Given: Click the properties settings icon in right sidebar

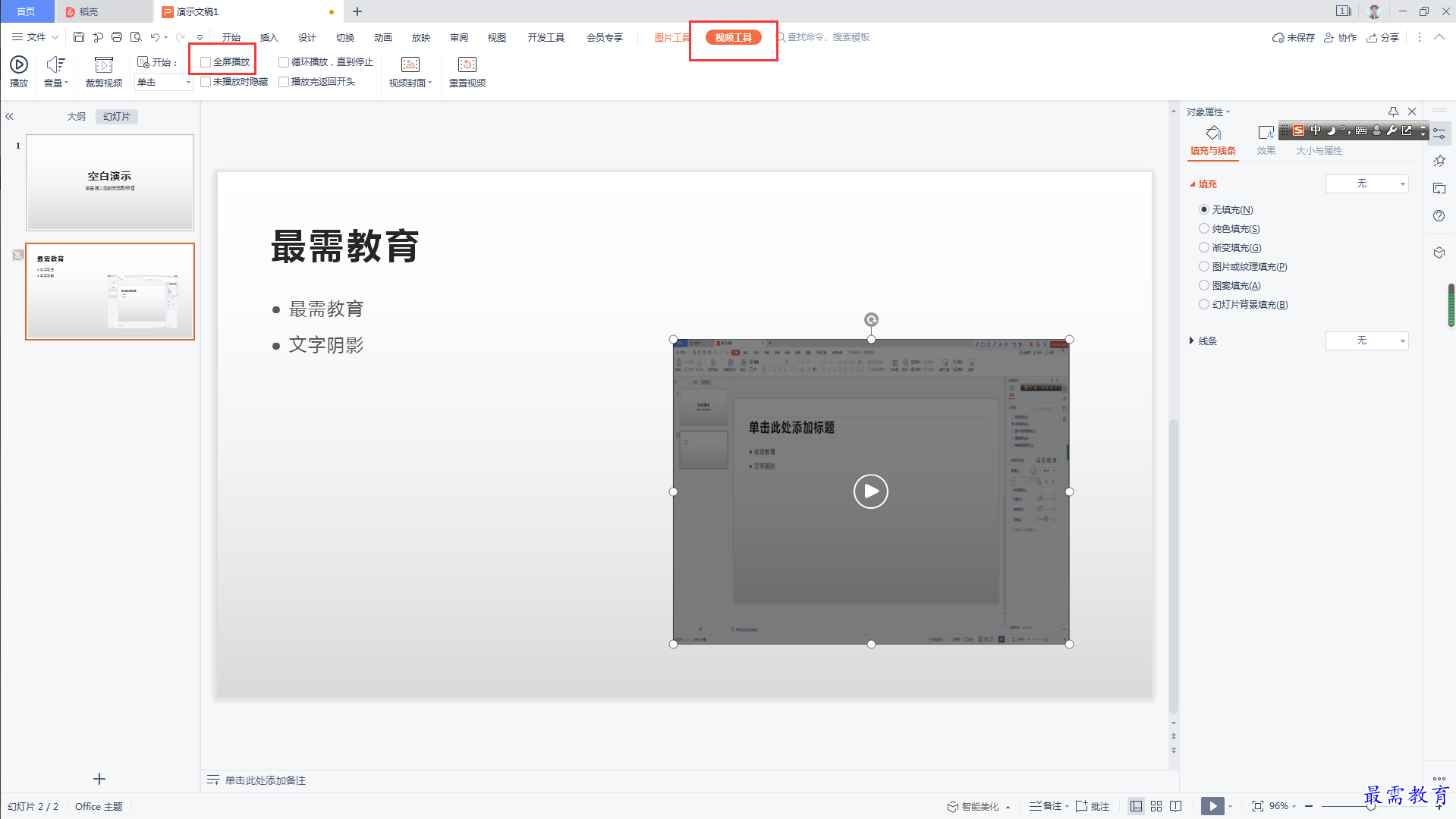Looking at the screenshot, I should pos(1439,133).
